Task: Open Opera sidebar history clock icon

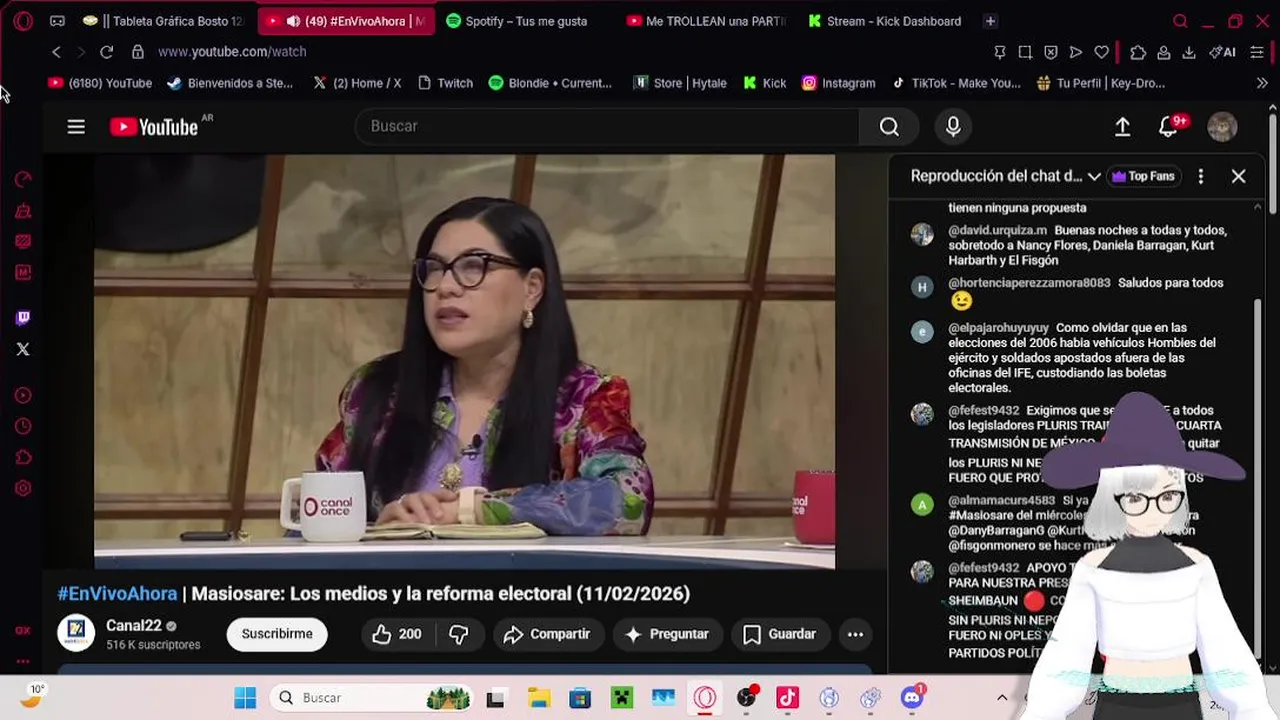Action: point(23,427)
